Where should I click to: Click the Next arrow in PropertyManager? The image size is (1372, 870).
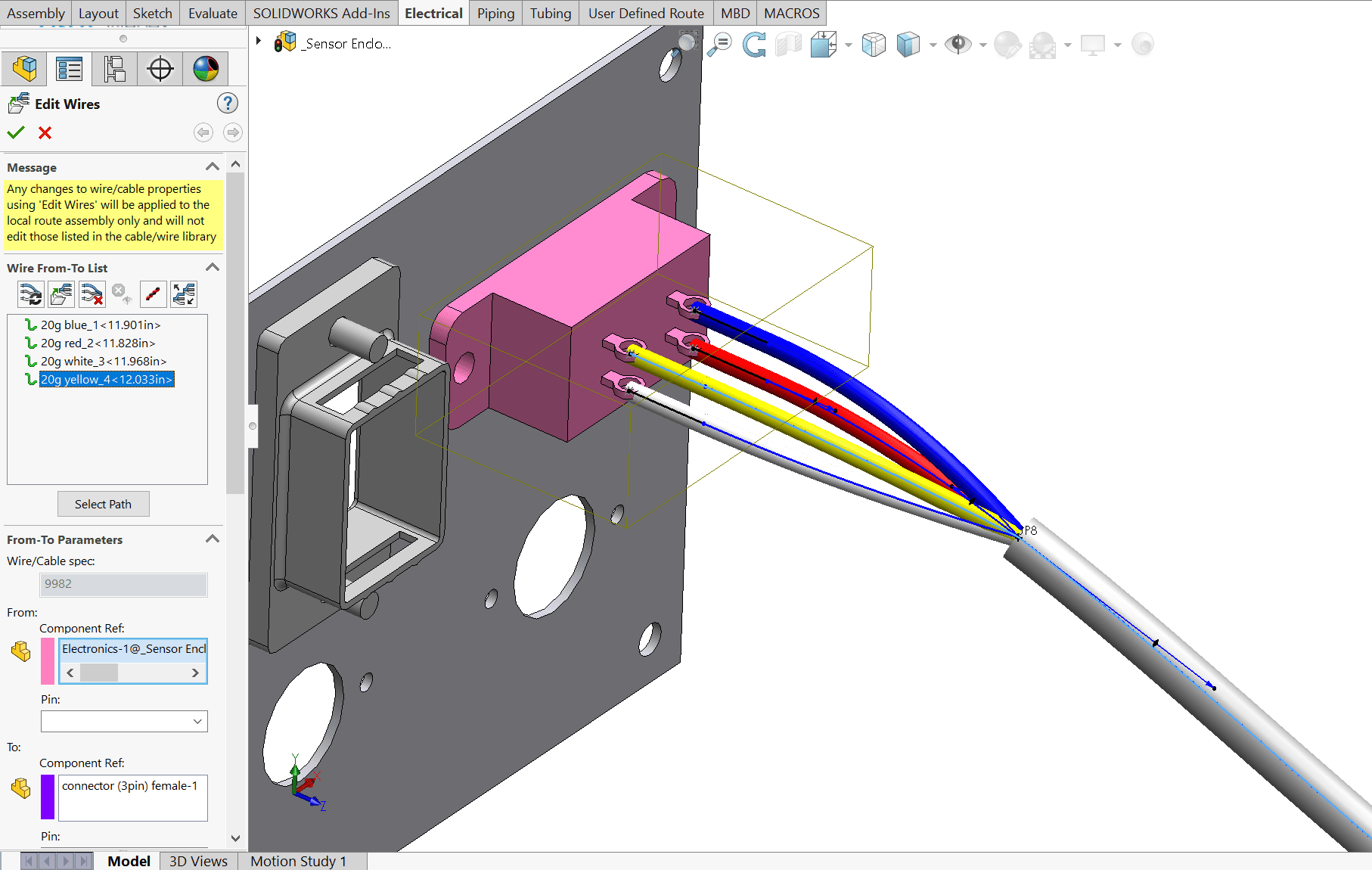click(233, 132)
